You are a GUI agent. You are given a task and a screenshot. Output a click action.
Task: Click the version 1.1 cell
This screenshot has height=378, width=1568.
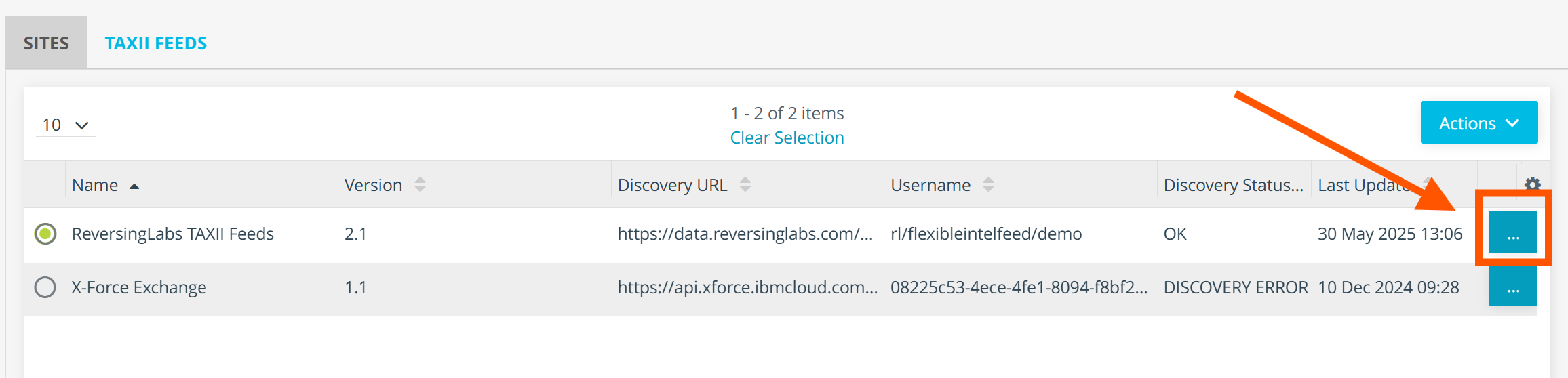click(x=355, y=287)
